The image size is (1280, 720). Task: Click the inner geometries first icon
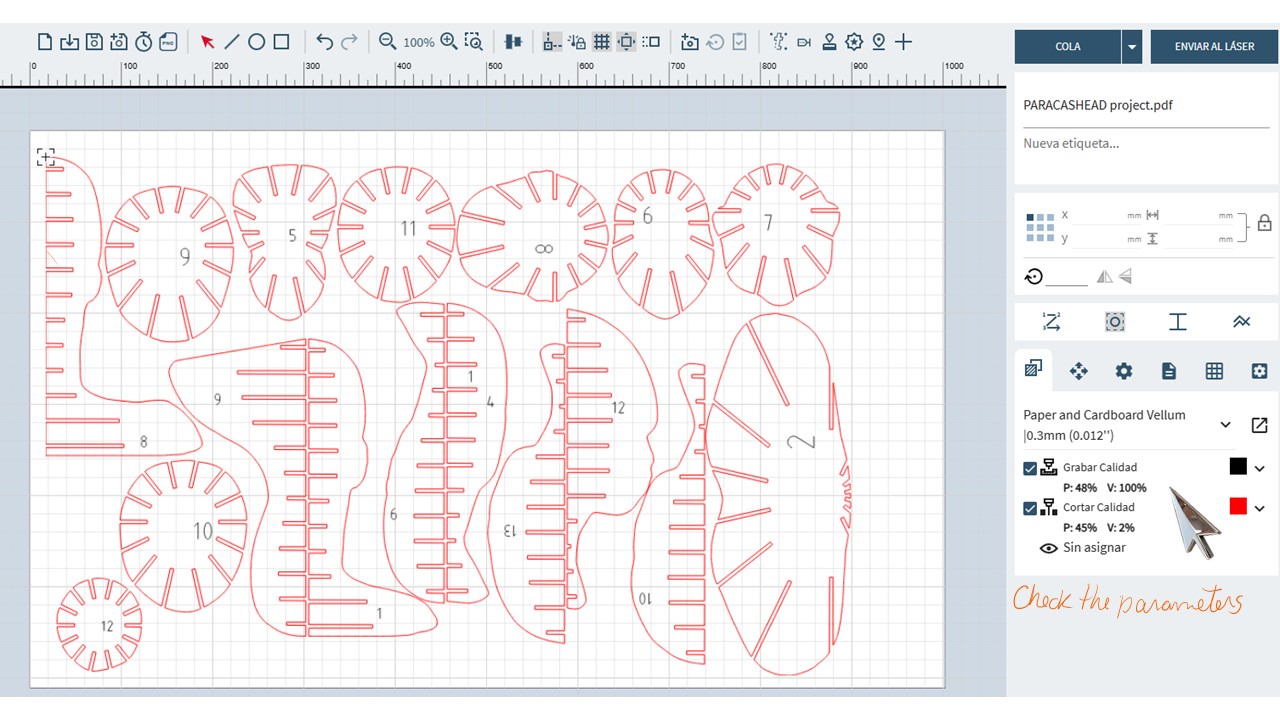tap(1115, 321)
